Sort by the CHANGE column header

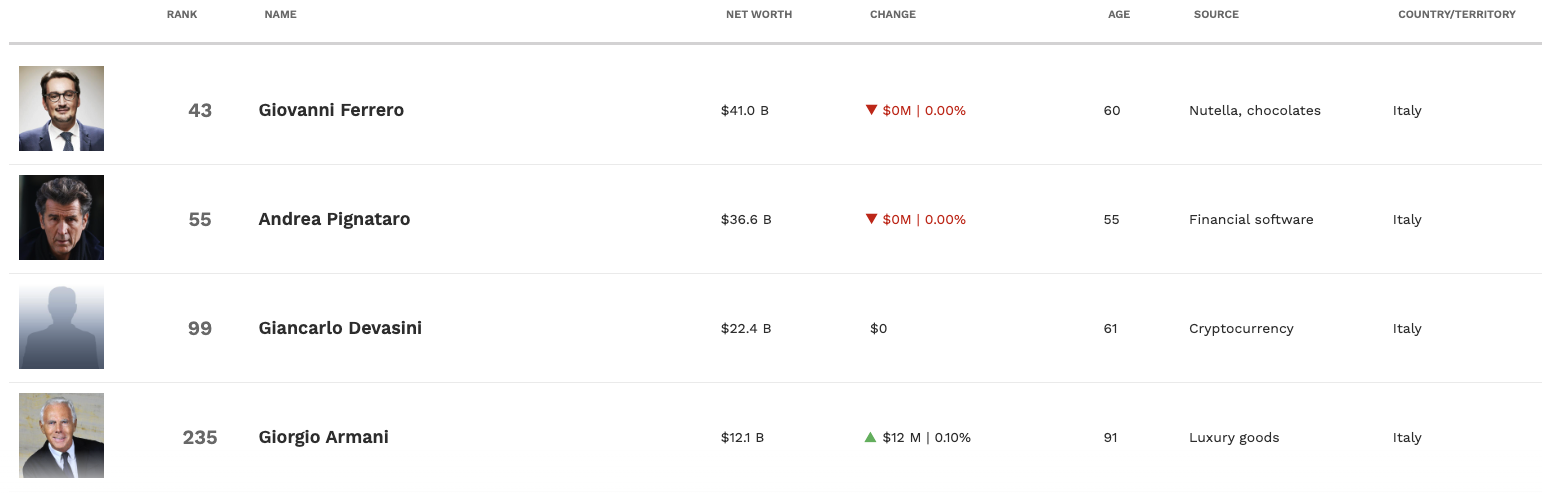click(892, 15)
